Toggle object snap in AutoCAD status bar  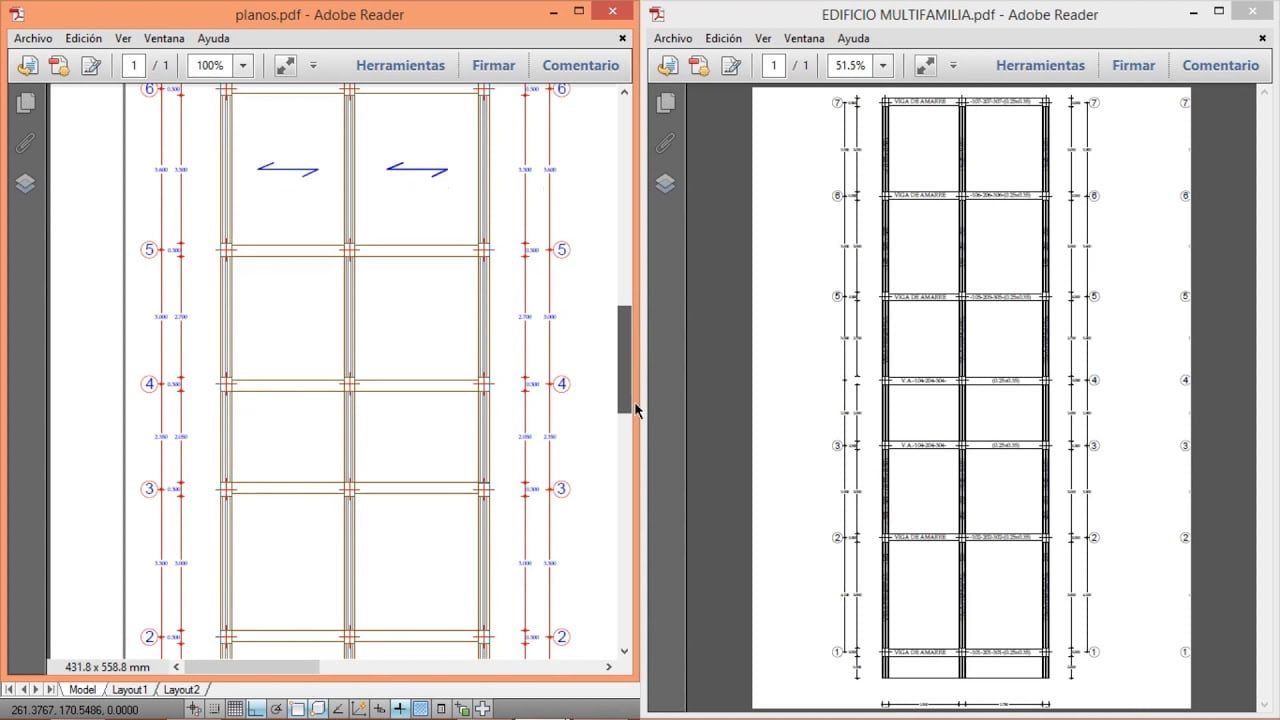(x=296, y=708)
